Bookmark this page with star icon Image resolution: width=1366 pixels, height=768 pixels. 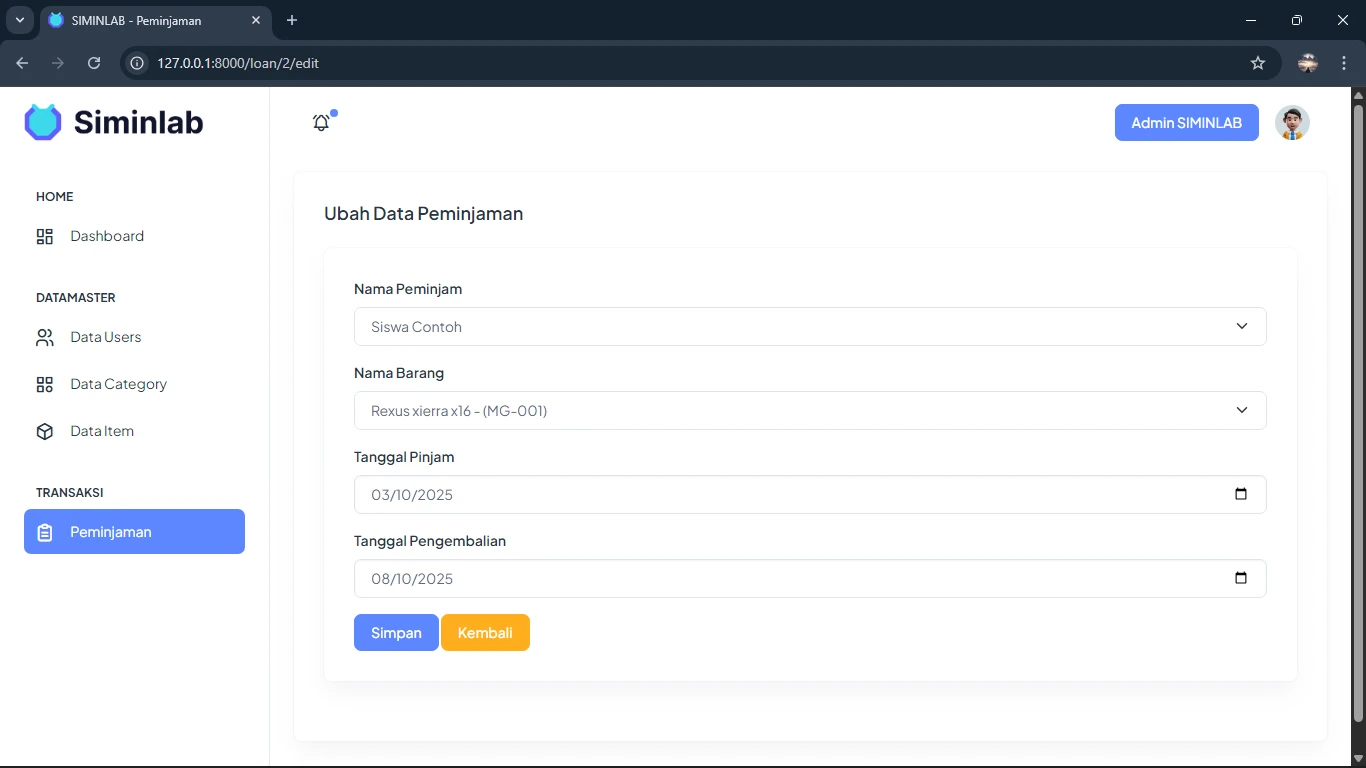(x=1258, y=63)
